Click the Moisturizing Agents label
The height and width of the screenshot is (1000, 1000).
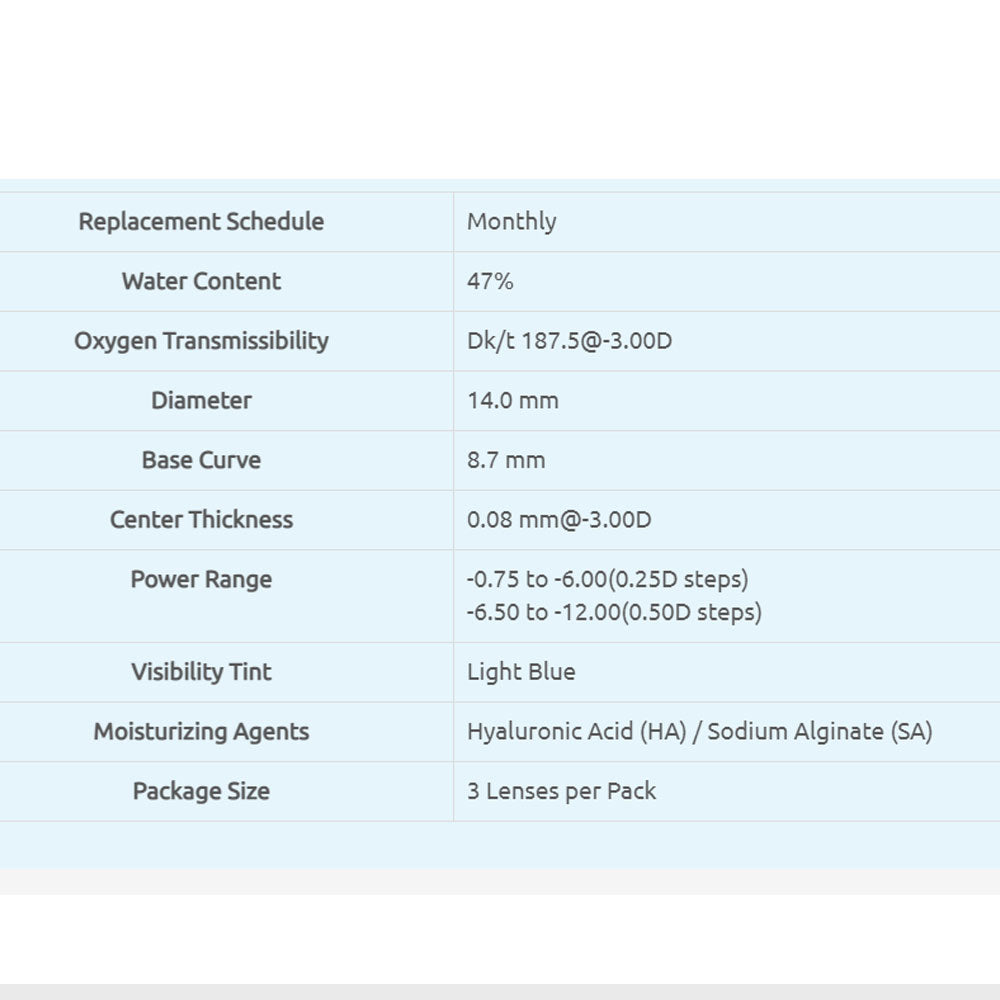point(201,732)
